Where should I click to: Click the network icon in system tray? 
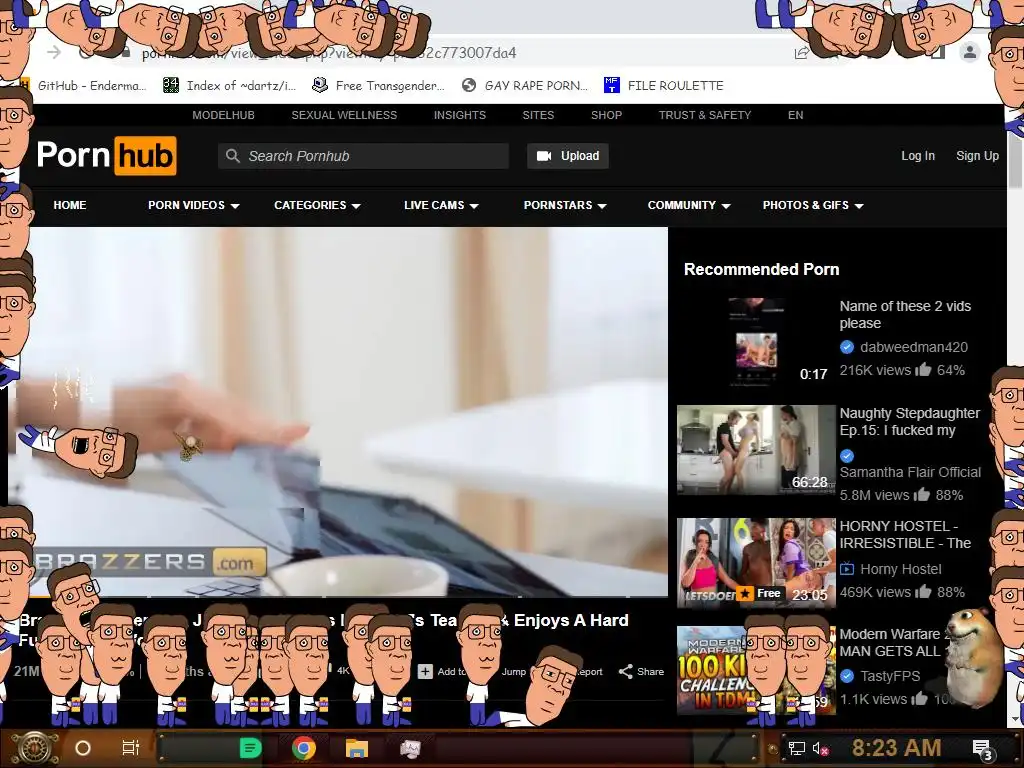coord(796,748)
